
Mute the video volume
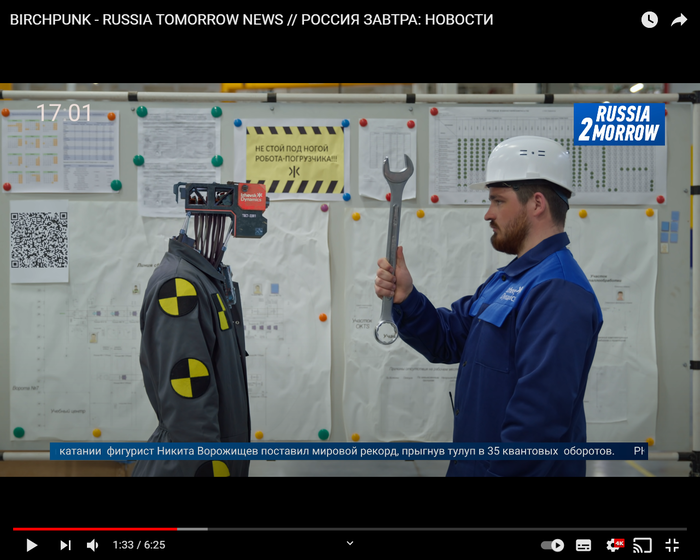click(x=92, y=545)
